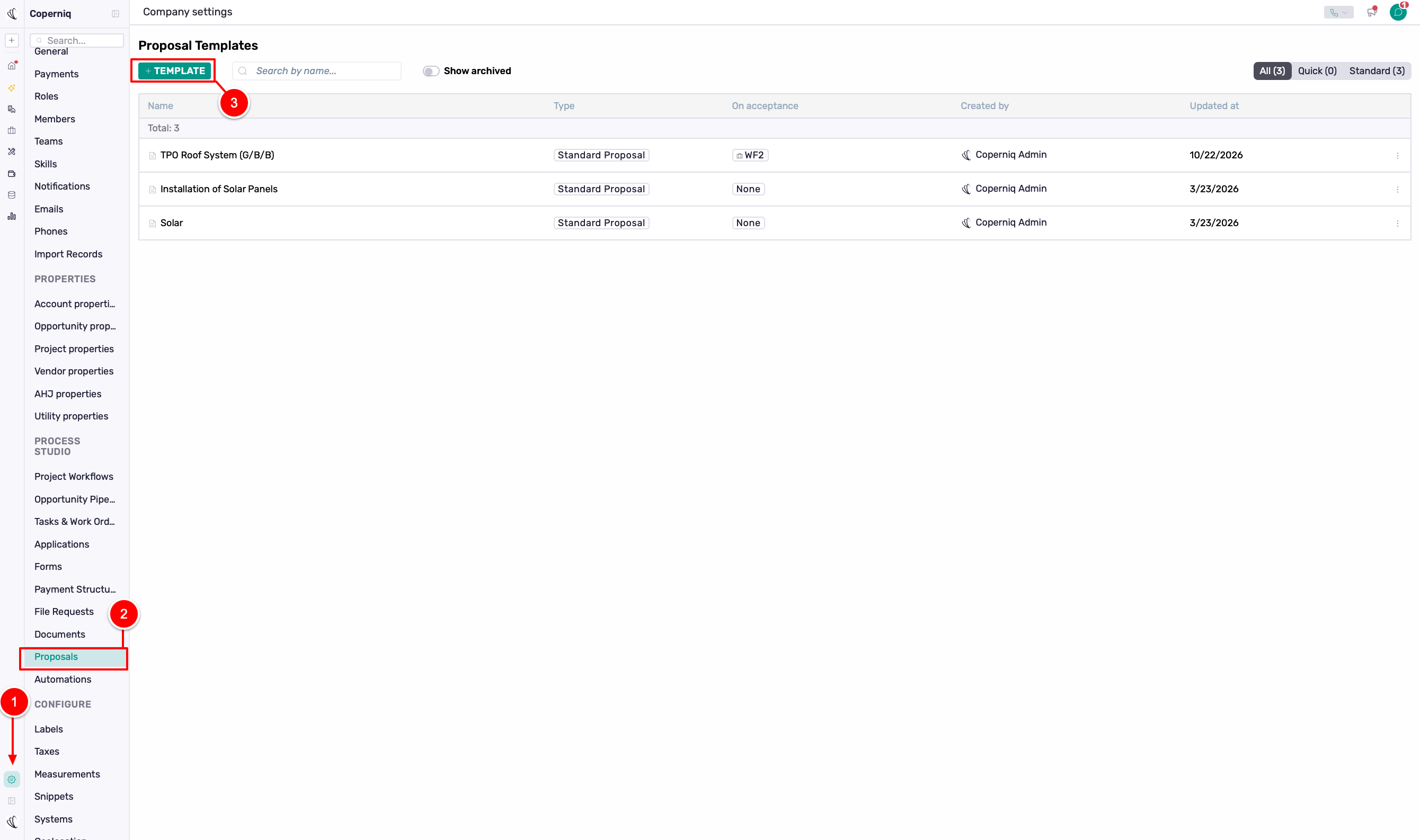Click the plus create icon in left rail
The height and width of the screenshot is (840, 1420).
(x=11, y=40)
